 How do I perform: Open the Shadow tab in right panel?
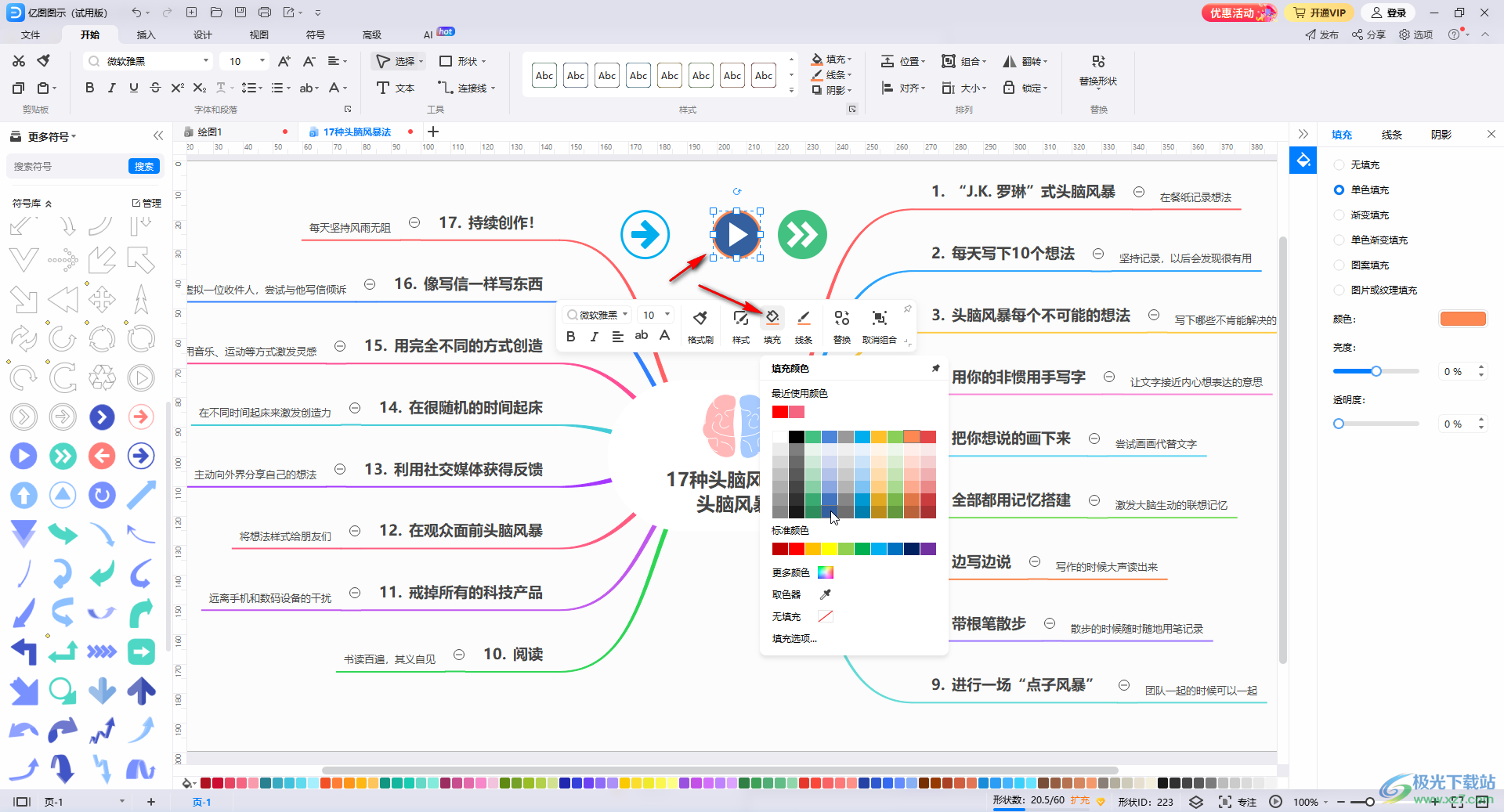[1441, 135]
